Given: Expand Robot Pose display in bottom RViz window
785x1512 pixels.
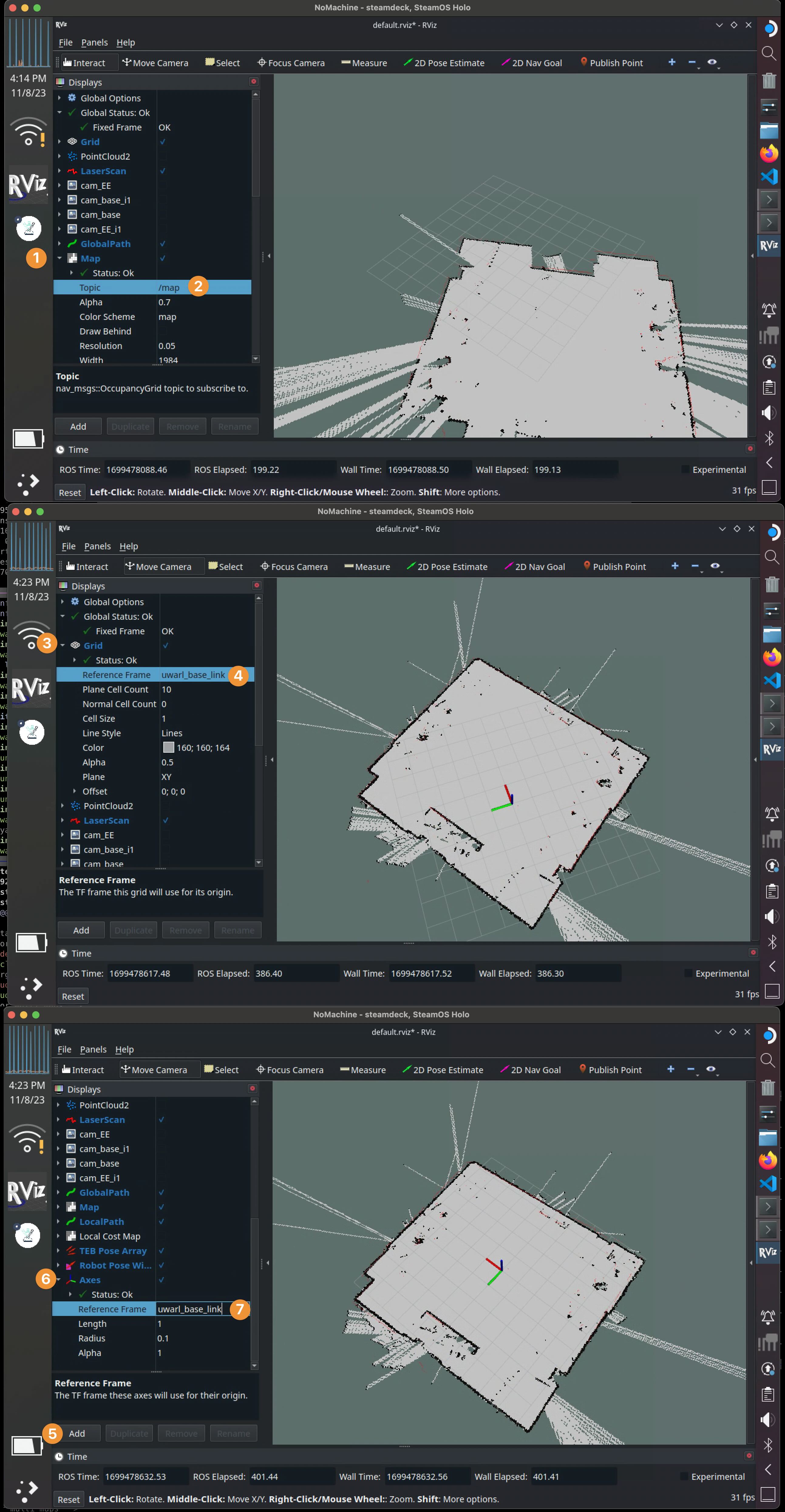Looking at the screenshot, I should click(x=58, y=1266).
